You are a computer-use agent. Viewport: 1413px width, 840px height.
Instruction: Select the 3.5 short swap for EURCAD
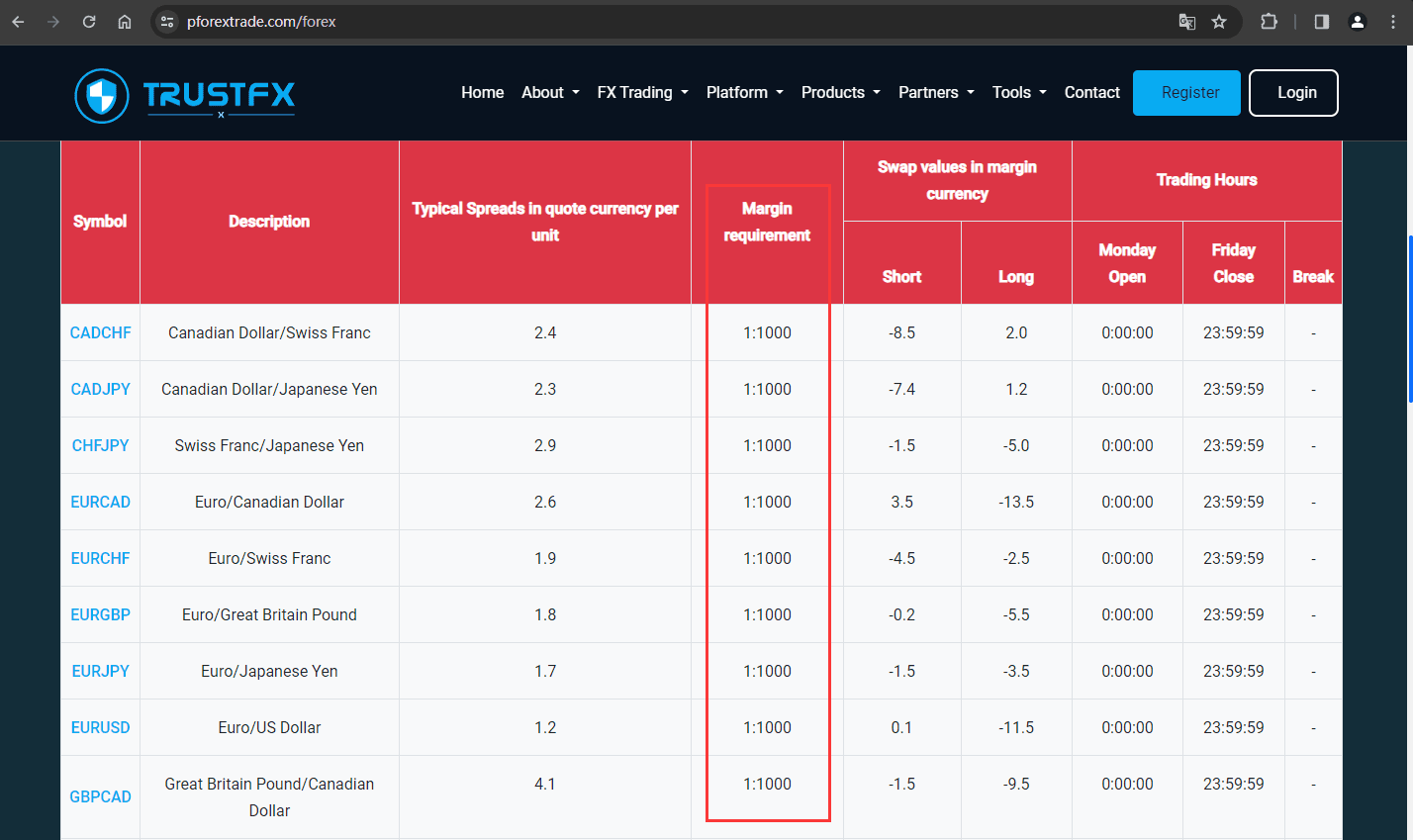[x=901, y=502]
